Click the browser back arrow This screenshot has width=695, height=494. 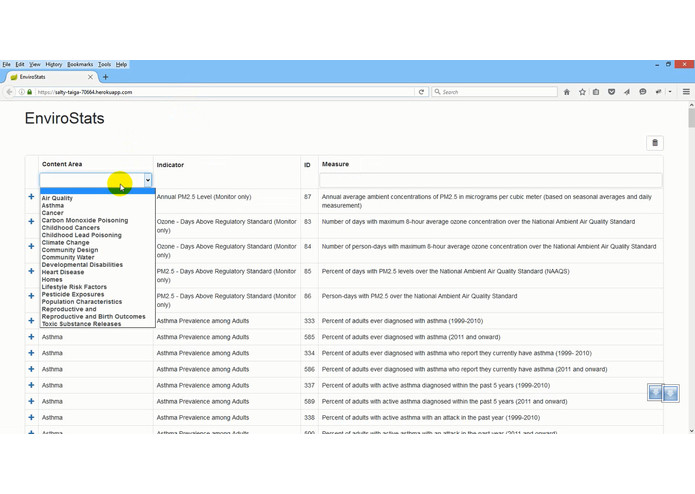pos(9,92)
